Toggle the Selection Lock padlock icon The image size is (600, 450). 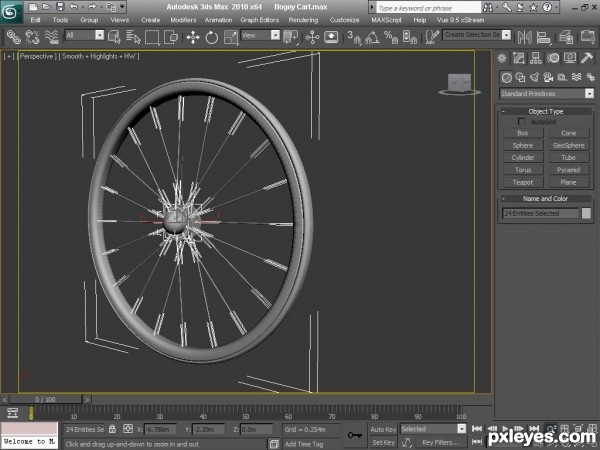click(112, 429)
